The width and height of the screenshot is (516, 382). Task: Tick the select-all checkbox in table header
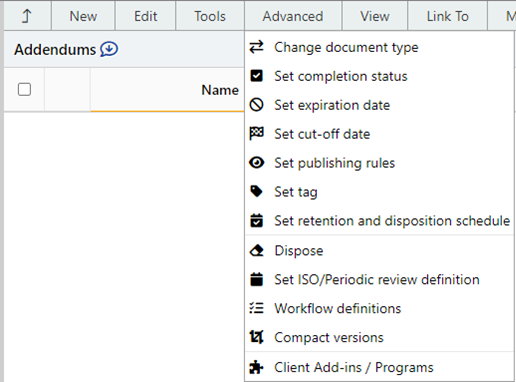(24, 89)
